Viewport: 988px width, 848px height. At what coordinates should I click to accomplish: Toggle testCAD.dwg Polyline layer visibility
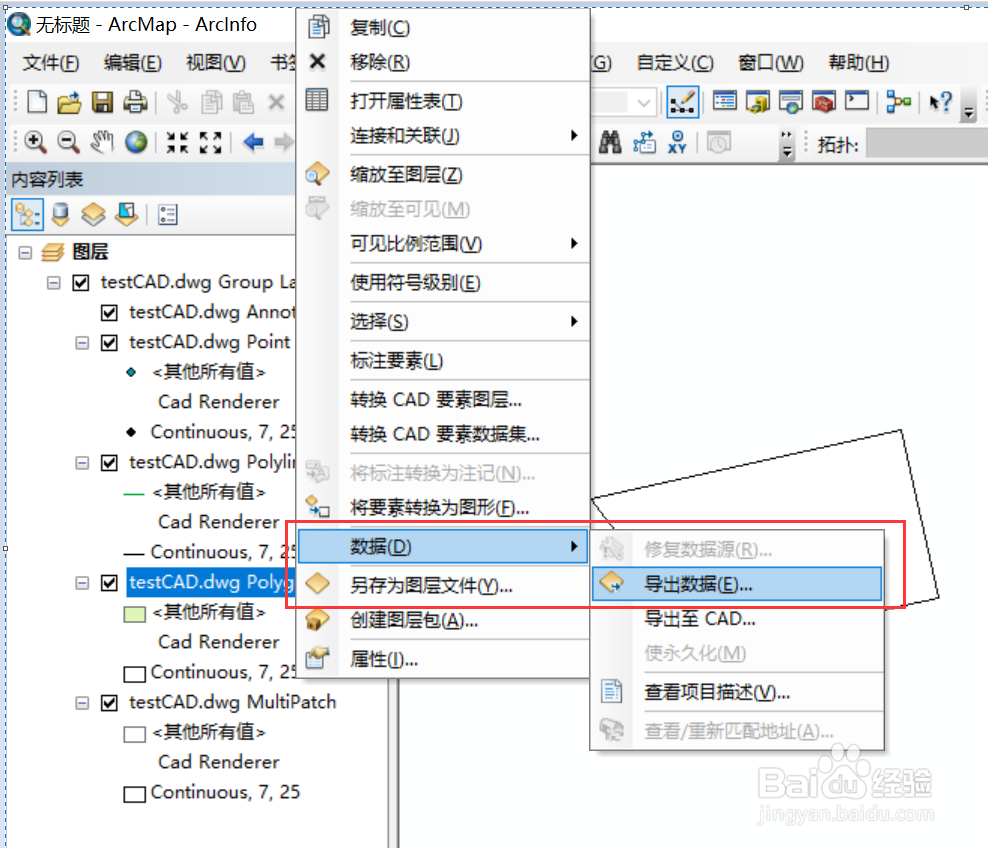pyautogui.click(x=109, y=463)
